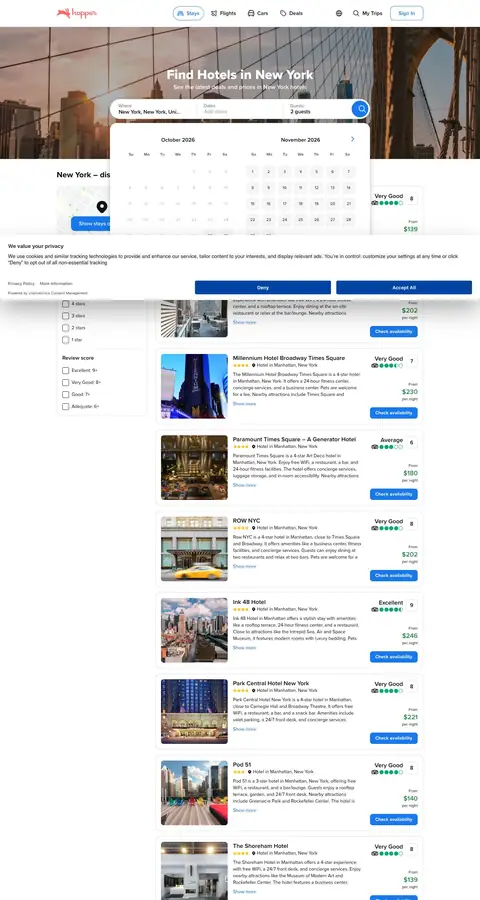Click location pin icon for Pod 51

click(250, 772)
